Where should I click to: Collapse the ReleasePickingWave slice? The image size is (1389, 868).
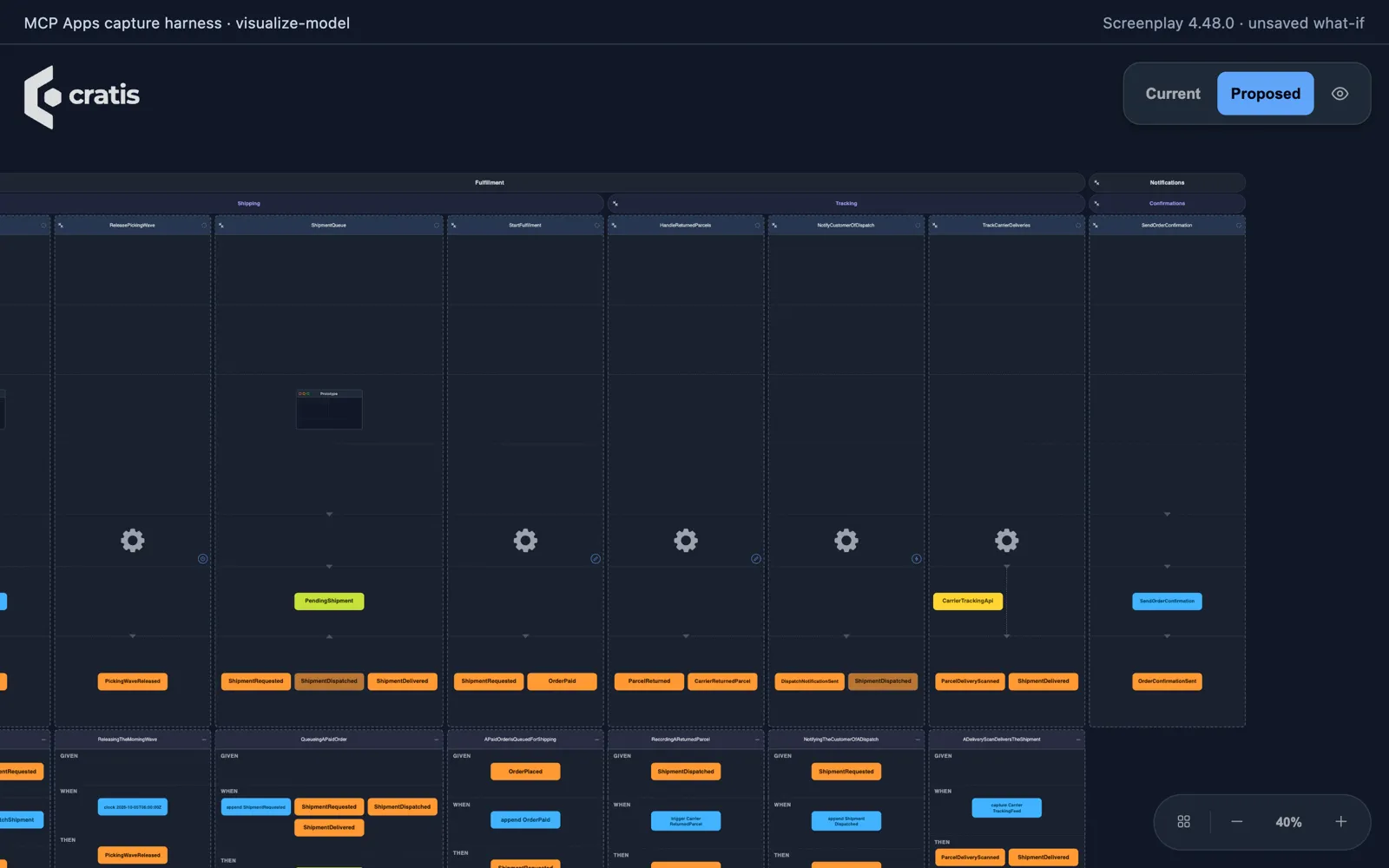coord(61,226)
